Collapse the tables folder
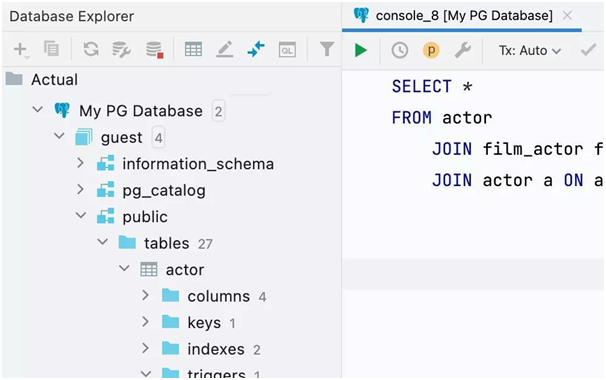Image resolution: width=606 pixels, height=380 pixels. (102, 242)
